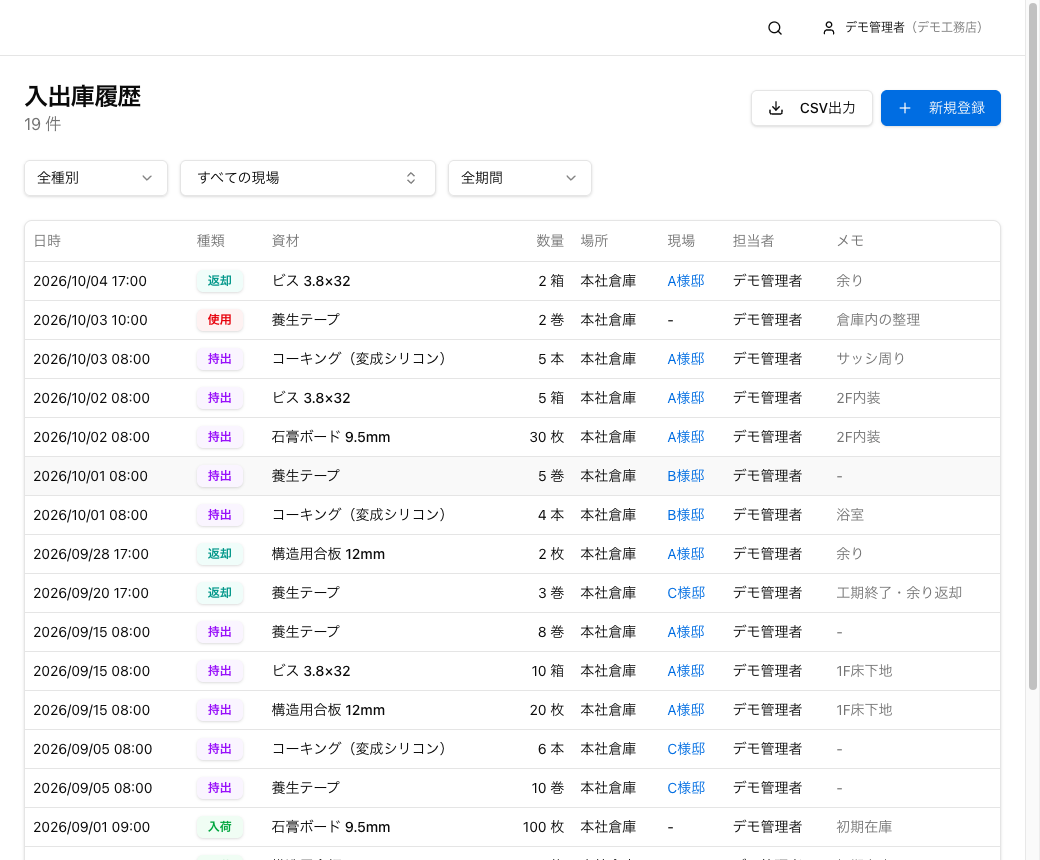
Task: Click the 19 件 record count
Action: coord(42,124)
